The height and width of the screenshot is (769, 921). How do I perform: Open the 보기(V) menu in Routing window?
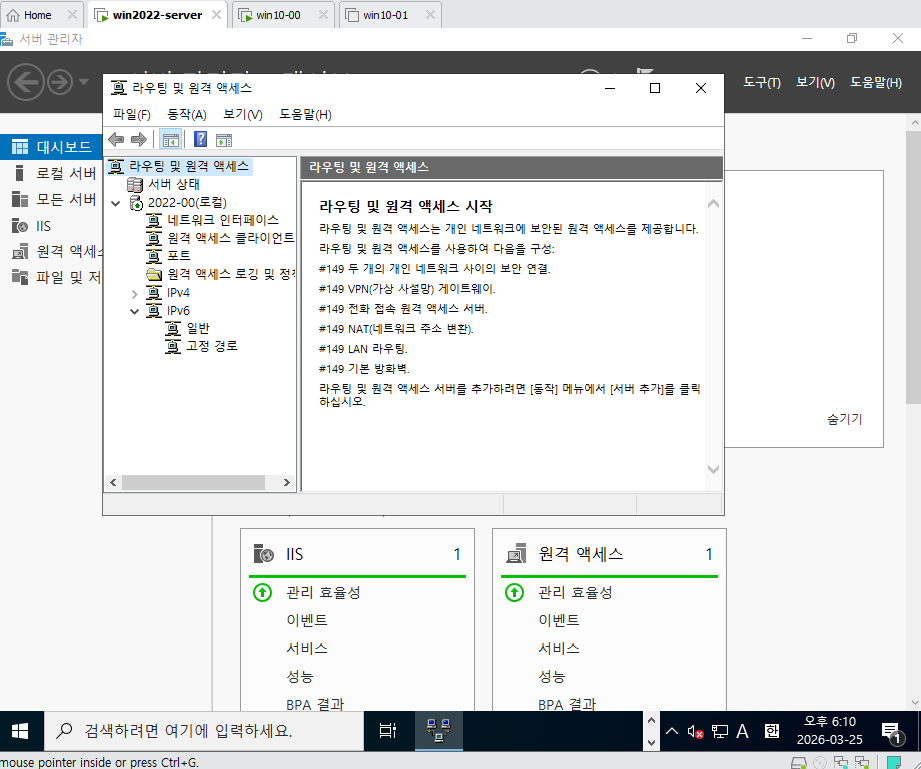coord(243,115)
